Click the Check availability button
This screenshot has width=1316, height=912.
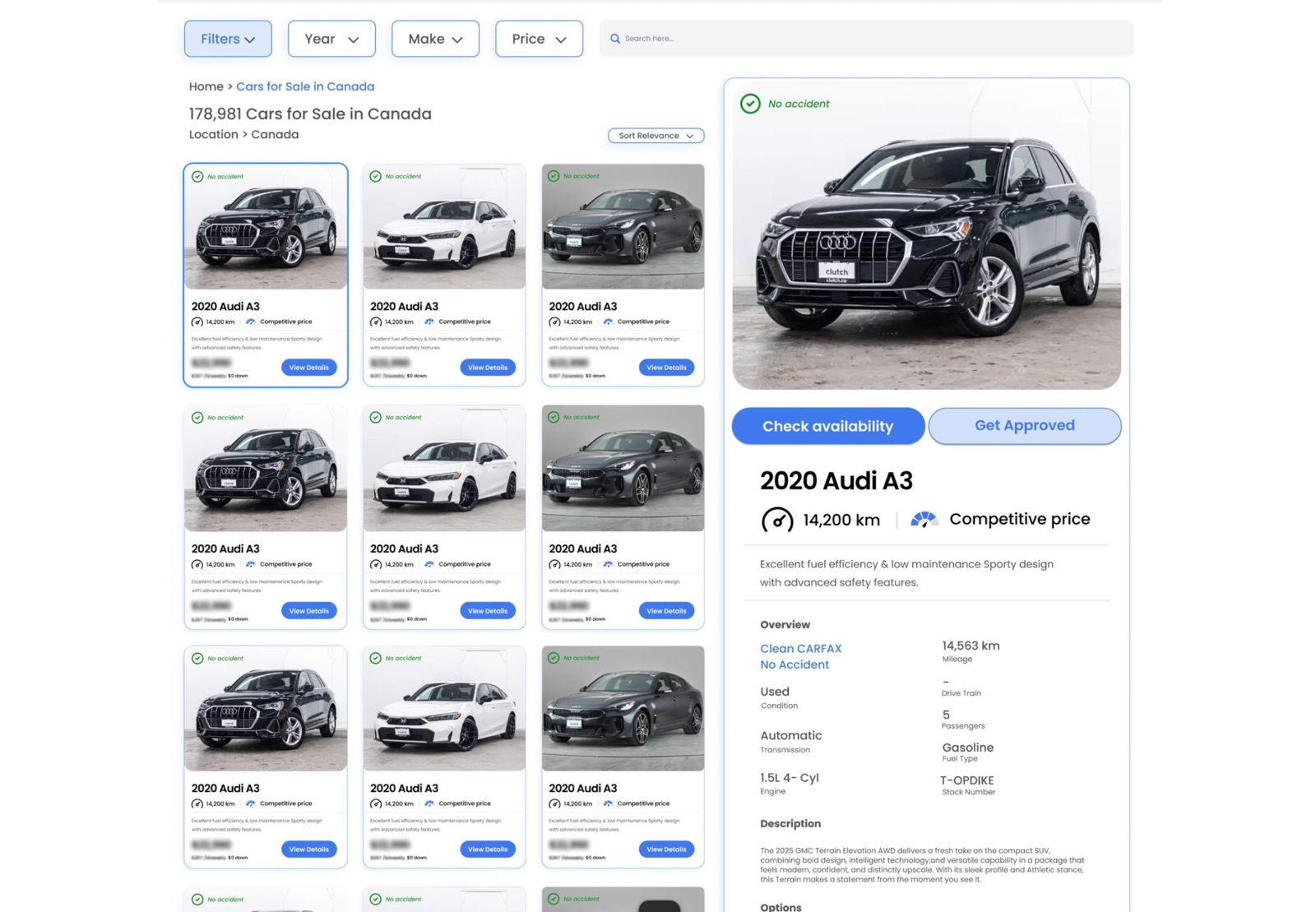827,426
